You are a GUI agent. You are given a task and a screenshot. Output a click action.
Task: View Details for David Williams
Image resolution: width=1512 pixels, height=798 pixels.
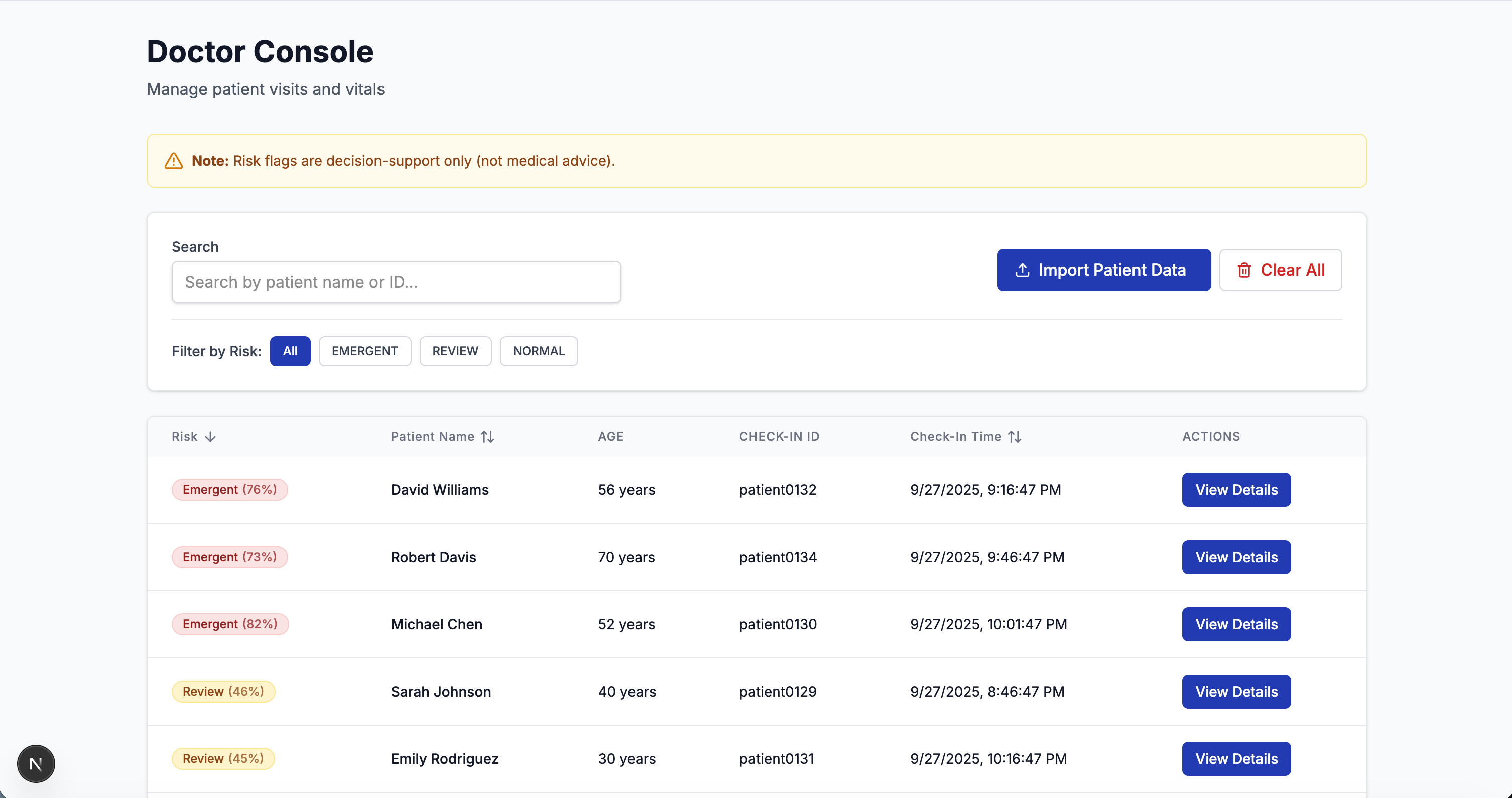1235,490
